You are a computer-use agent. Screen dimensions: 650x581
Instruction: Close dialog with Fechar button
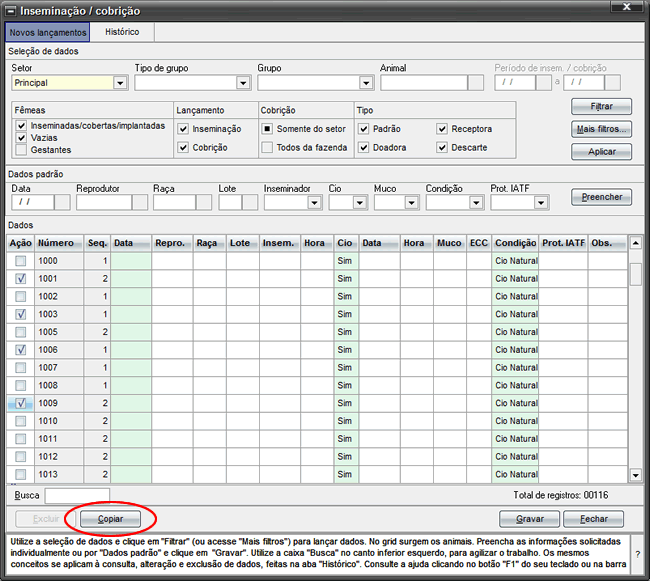(x=593, y=519)
